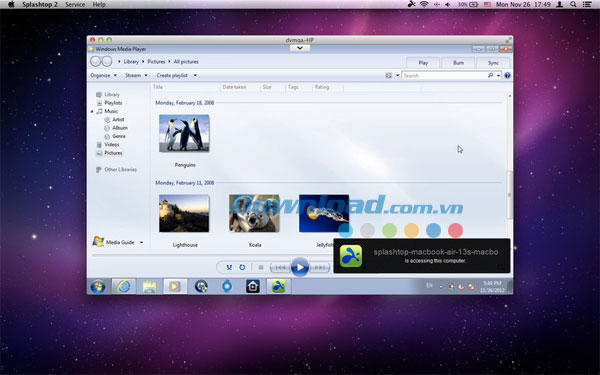Open Windows Explorer folder icon in taskbar
The height and width of the screenshot is (375, 600).
point(149,286)
